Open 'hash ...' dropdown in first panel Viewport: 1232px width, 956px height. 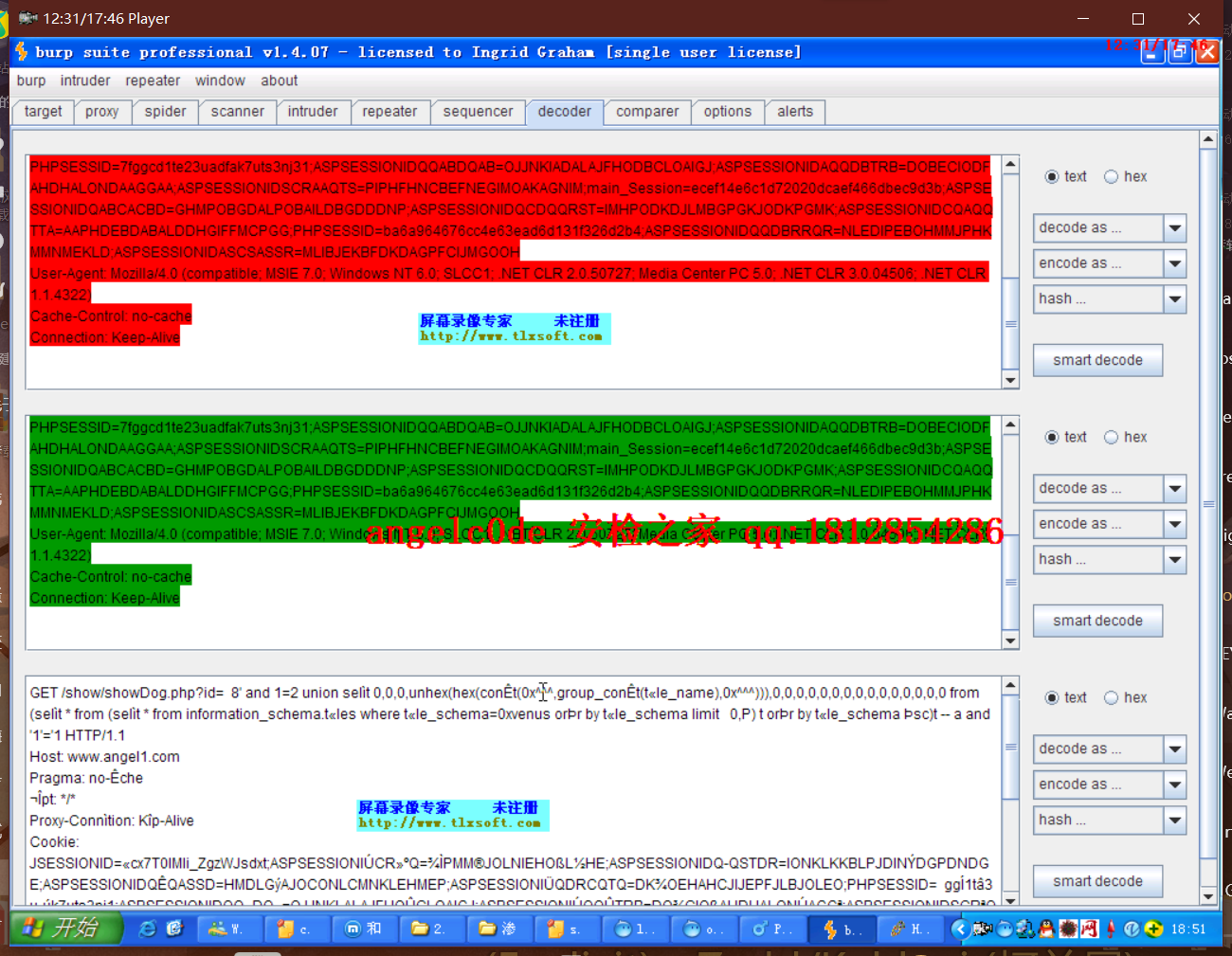[1110, 298]
